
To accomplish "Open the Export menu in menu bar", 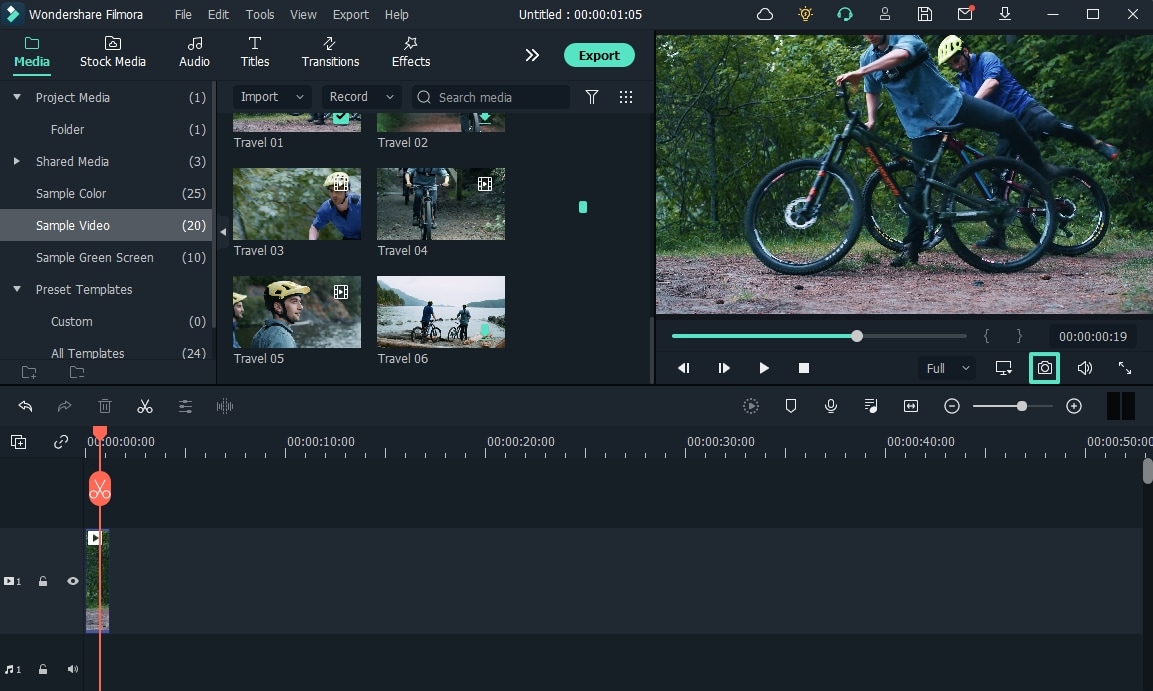I will pos(350,15).
